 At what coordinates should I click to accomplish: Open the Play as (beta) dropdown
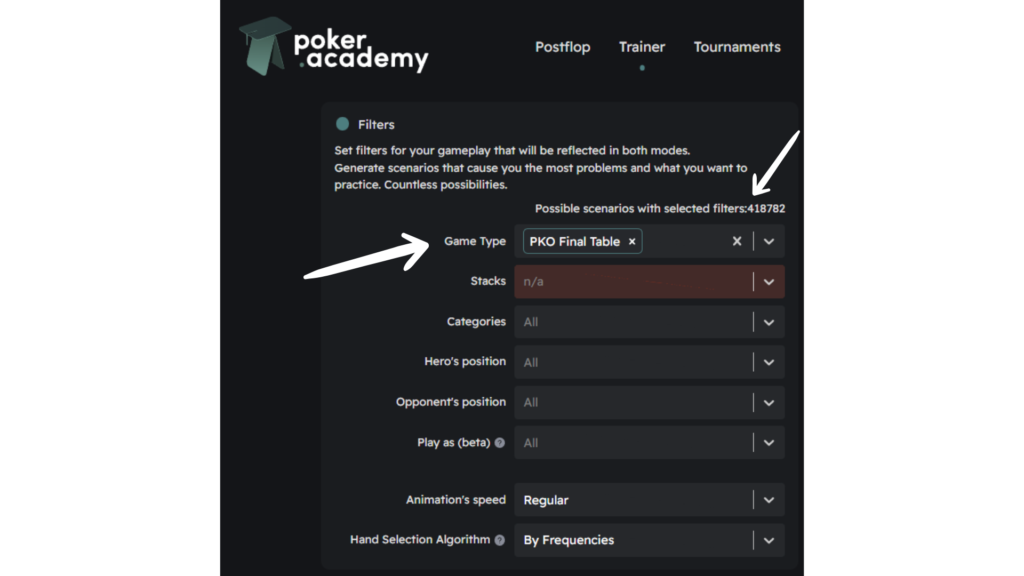(x=769, y=442)
